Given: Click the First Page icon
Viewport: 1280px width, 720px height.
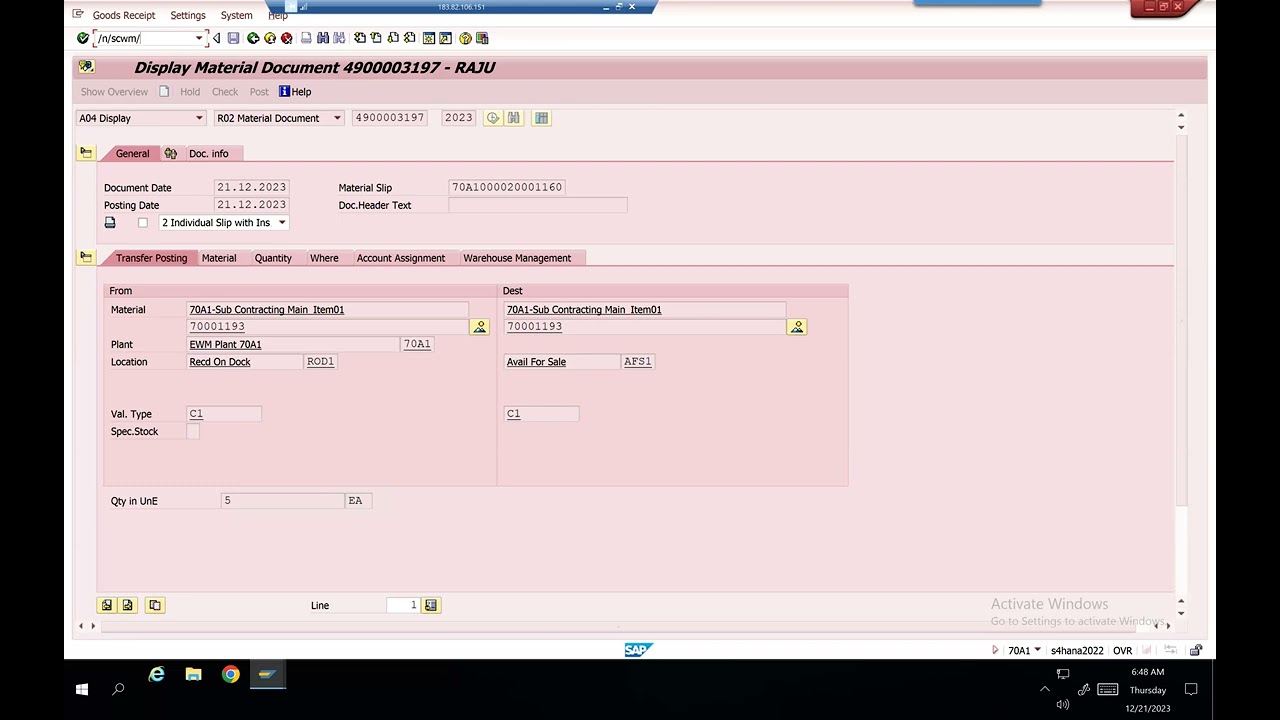Looking at the screenshot, I should (359, 38).
